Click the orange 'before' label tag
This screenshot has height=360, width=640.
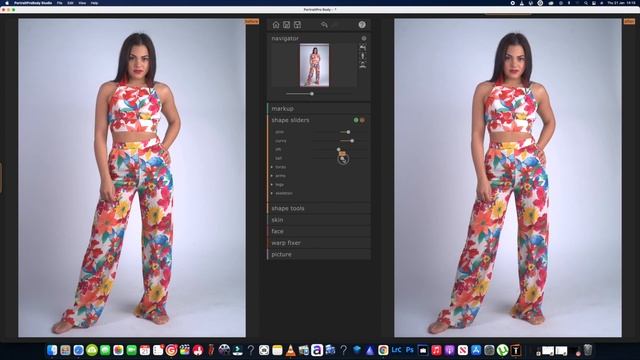pyautogui.click(x=252, y=21)
